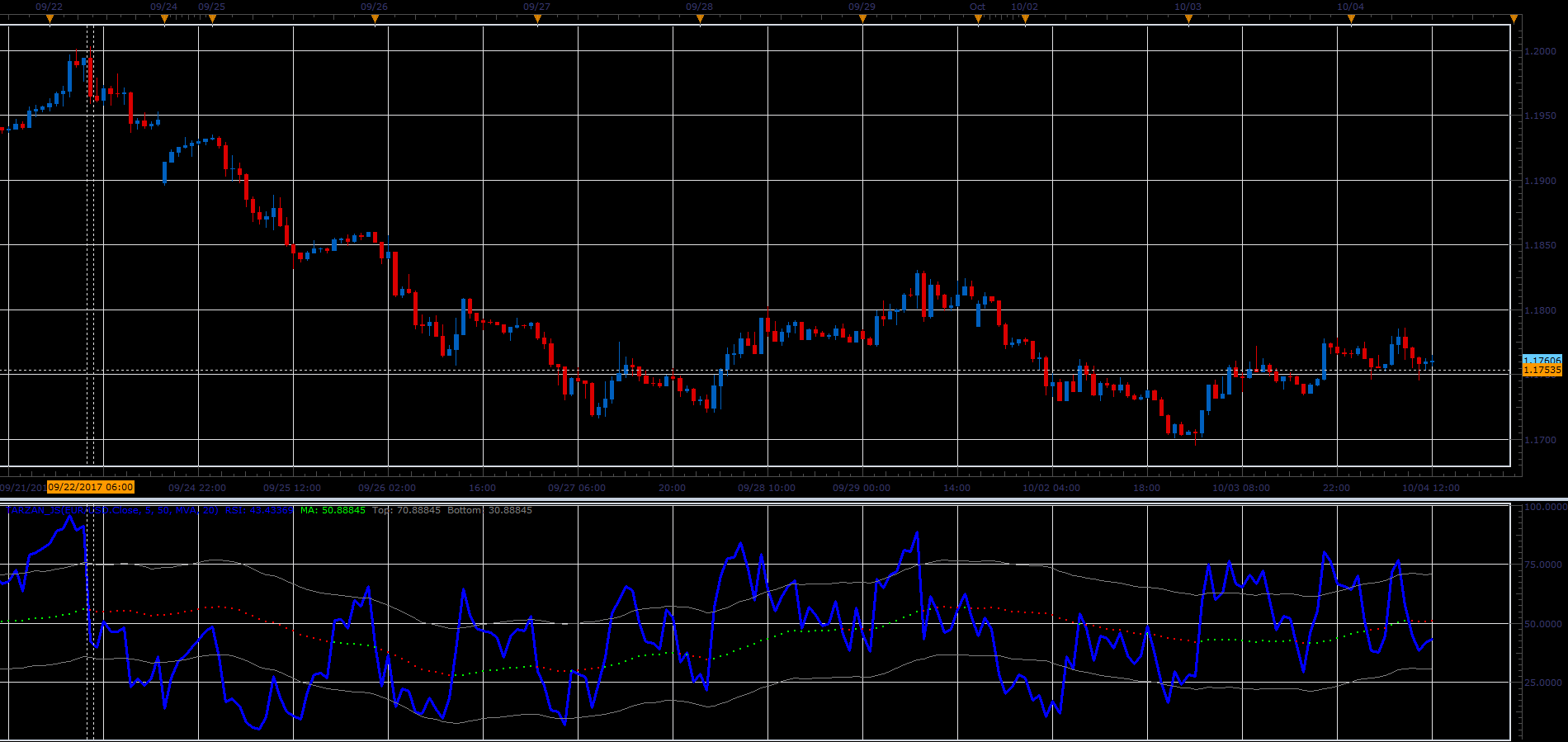
Task: Click the 22:00 time axis label
Action: click(1337, 488)
